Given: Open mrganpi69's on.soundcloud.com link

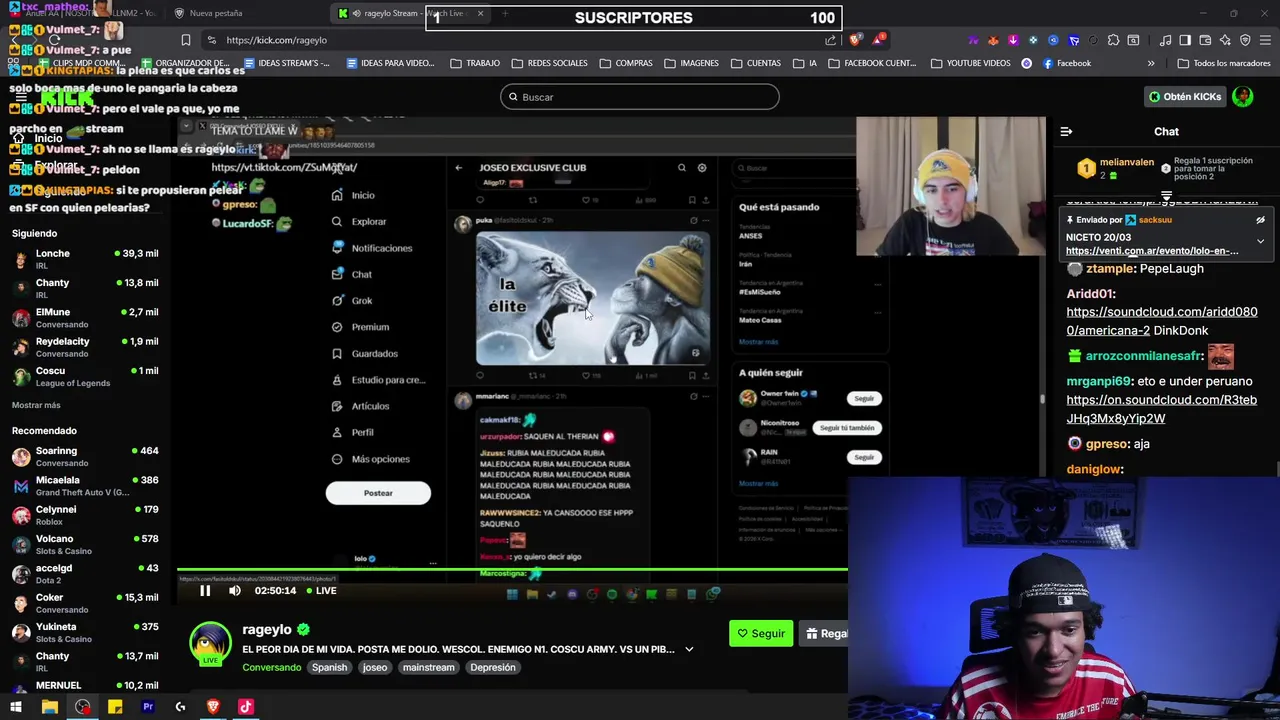Looking at the screenshot, I should 1162,409.
